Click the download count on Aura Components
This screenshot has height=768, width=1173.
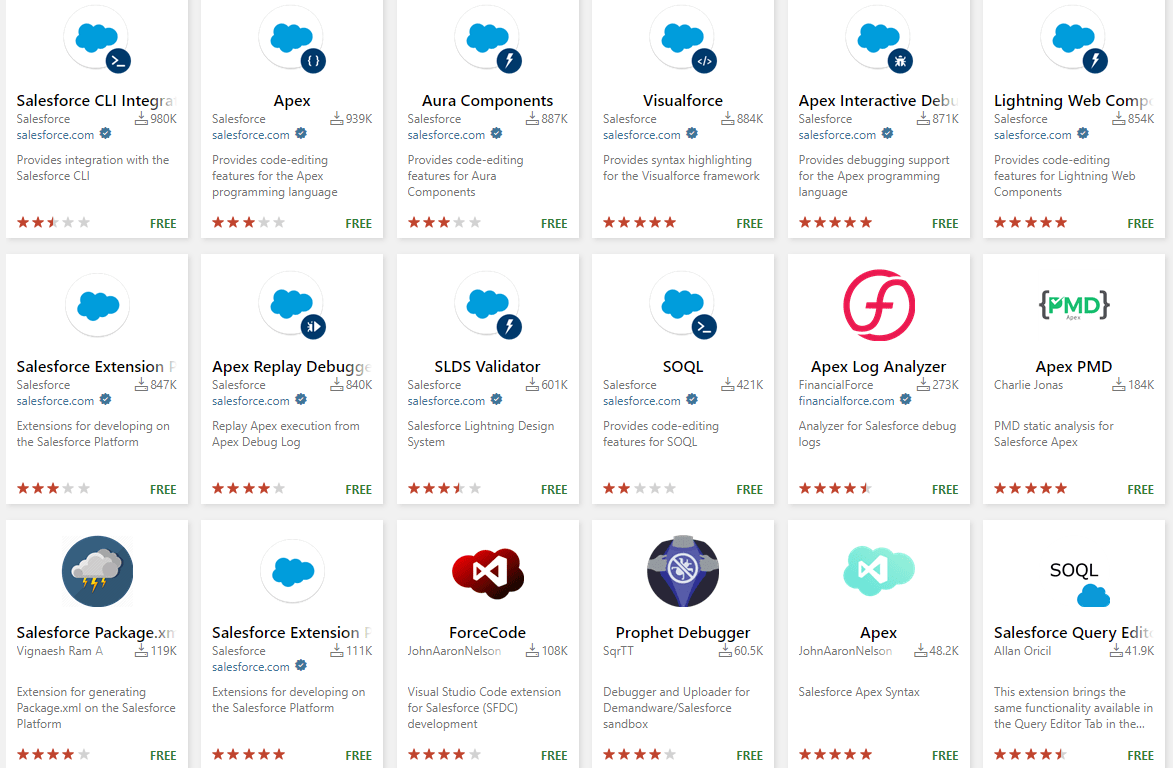click(x=546, y=118)
